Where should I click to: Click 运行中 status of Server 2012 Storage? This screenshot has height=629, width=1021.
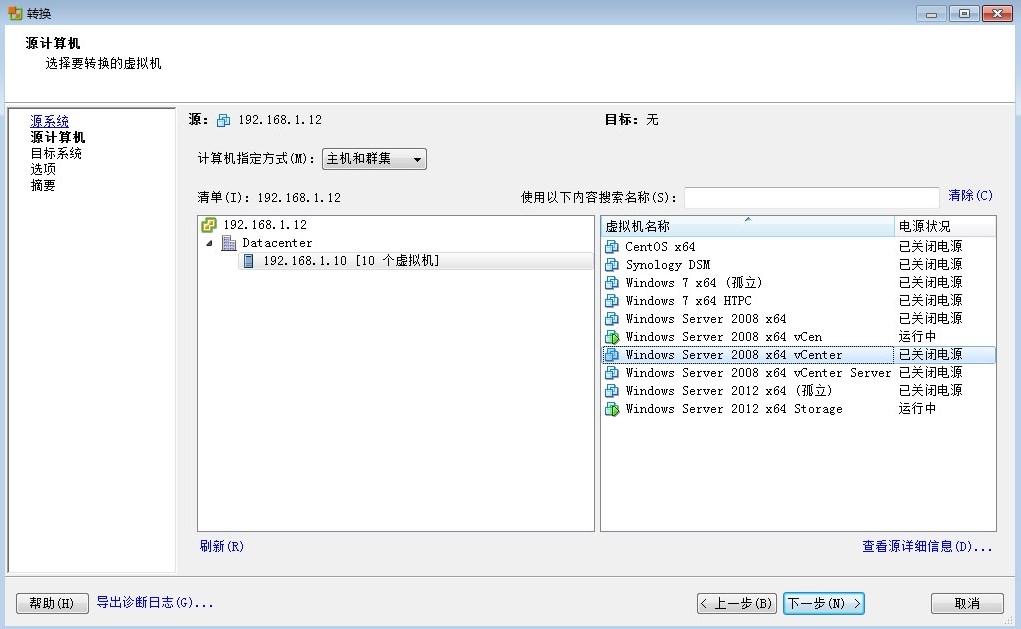coord(917,408)
